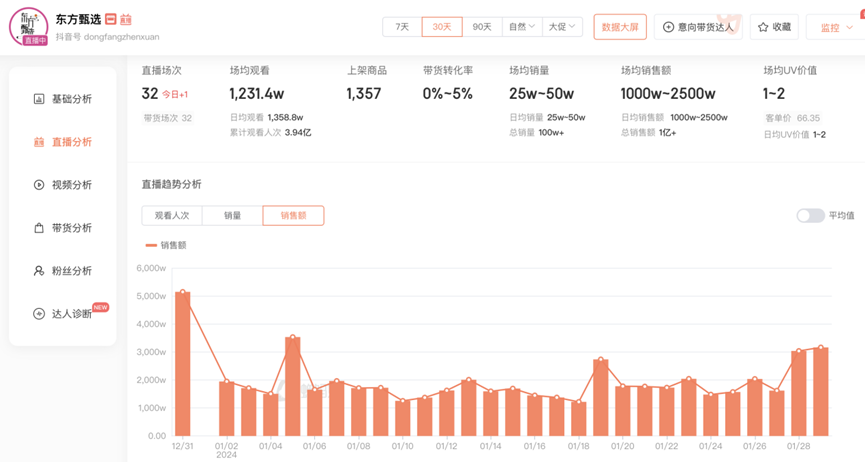The image size is (865, 462).
Task: Switch chart to 观看人次
Action: pos(172,215)
